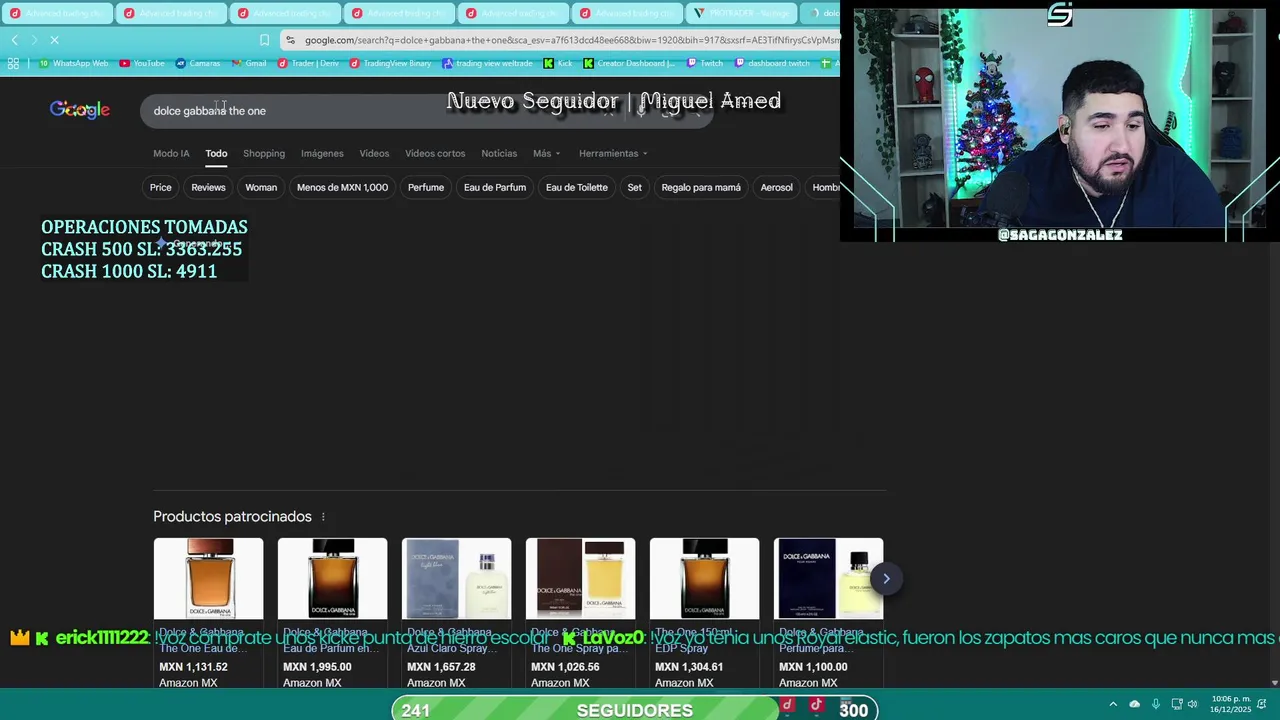The image size is (1280, 720).
Task: Open the TradingView Binary bookmark
Action: coord(390,63)
